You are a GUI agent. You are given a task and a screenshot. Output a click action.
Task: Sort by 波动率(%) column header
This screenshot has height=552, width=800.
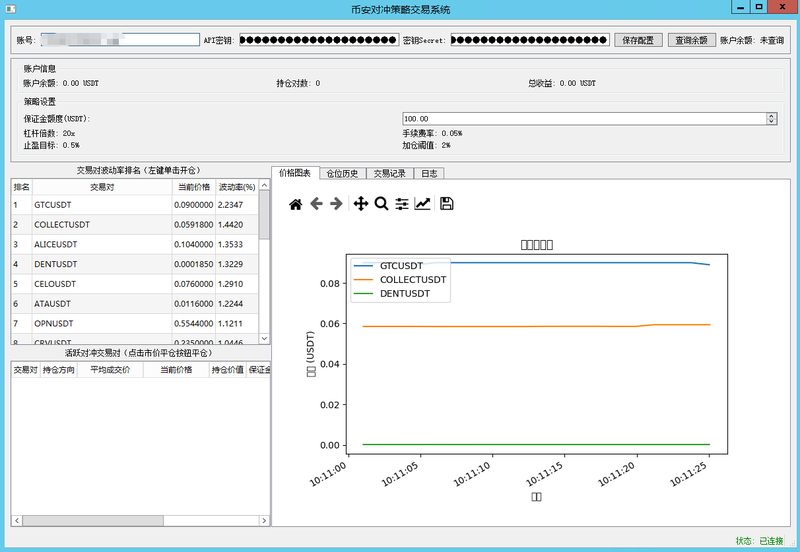point(237,186)
